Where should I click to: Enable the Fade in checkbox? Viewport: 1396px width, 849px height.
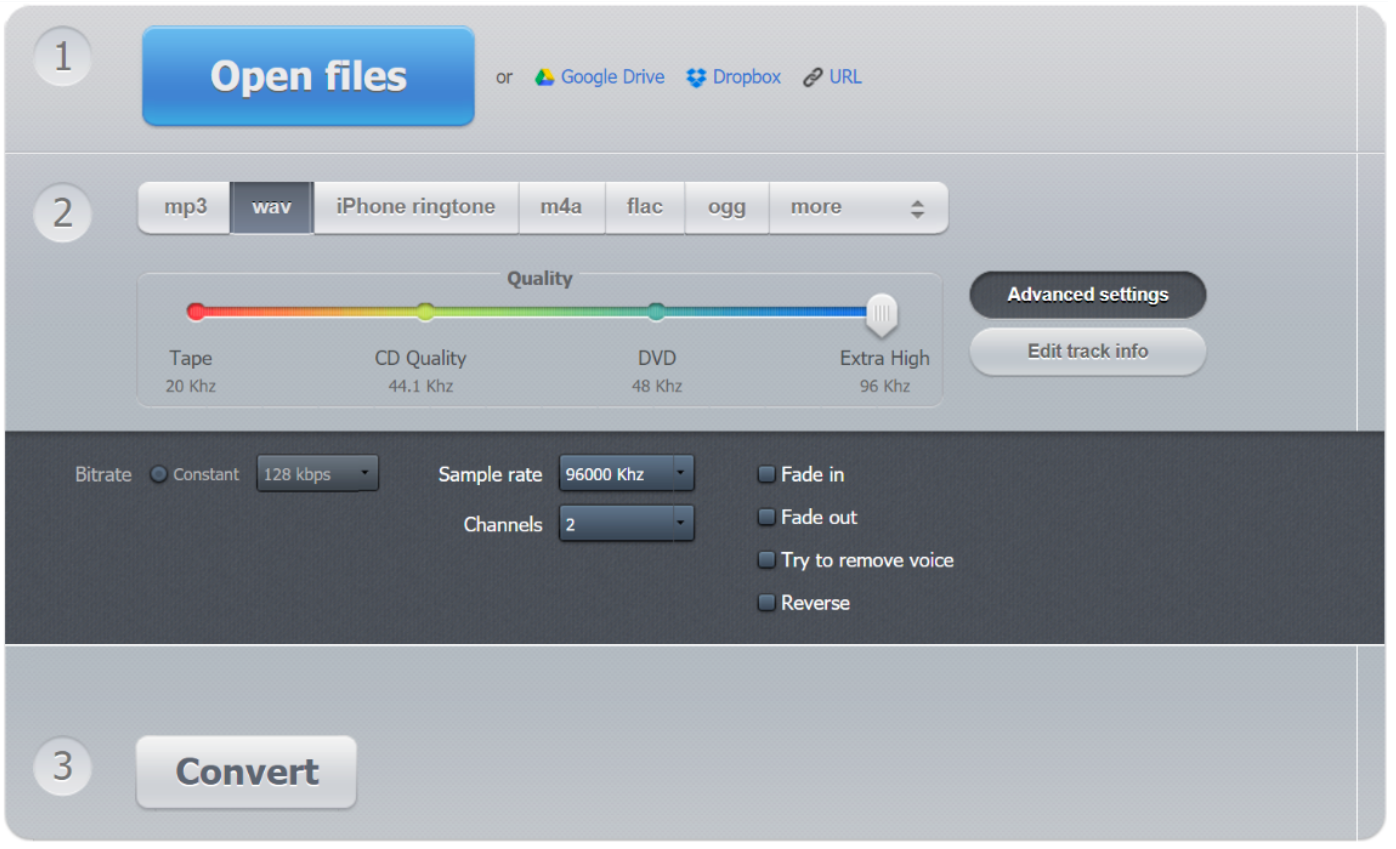pyautogui.click(x=767, y=474)
